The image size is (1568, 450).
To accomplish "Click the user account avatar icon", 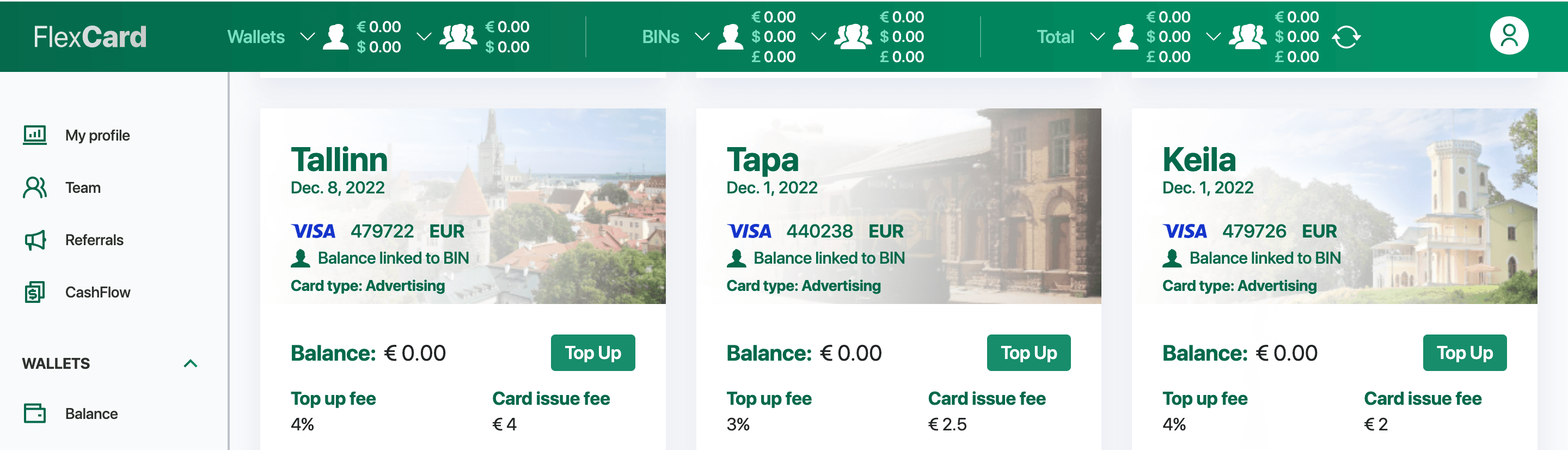I will point(1508,36).
